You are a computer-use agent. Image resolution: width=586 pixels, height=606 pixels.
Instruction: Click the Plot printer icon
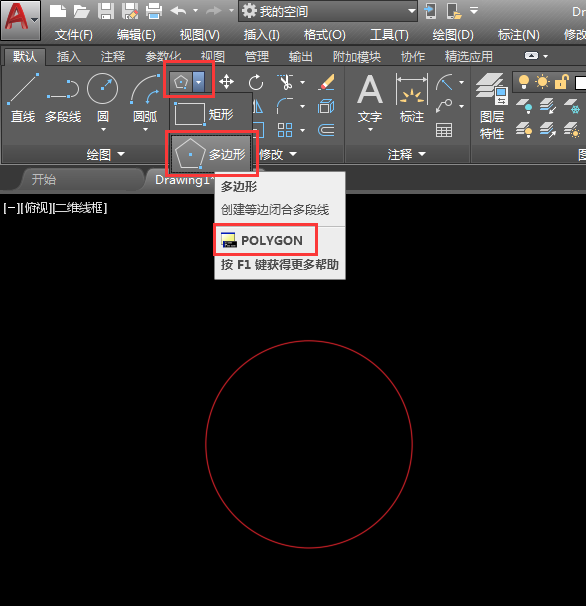coord(154,11)
